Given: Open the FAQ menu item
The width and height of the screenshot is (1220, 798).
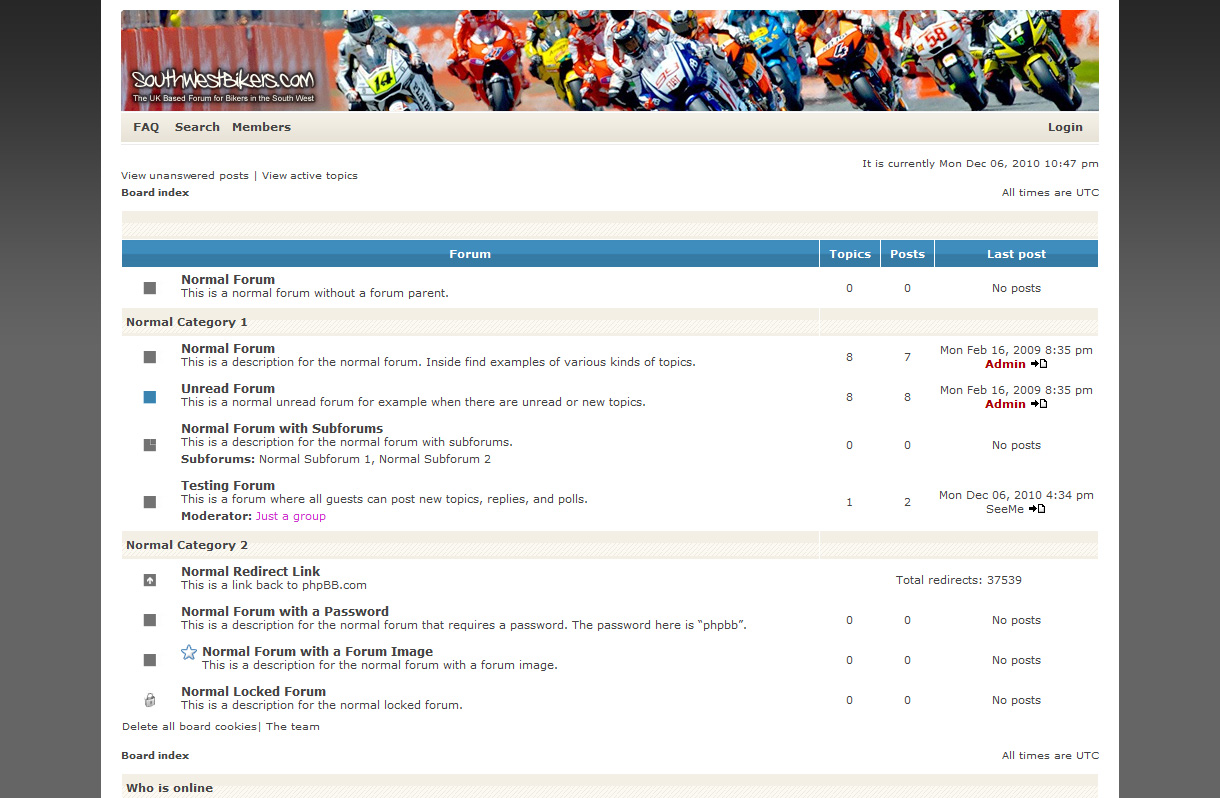Looking at the screenshot, I should pos(146,127).
